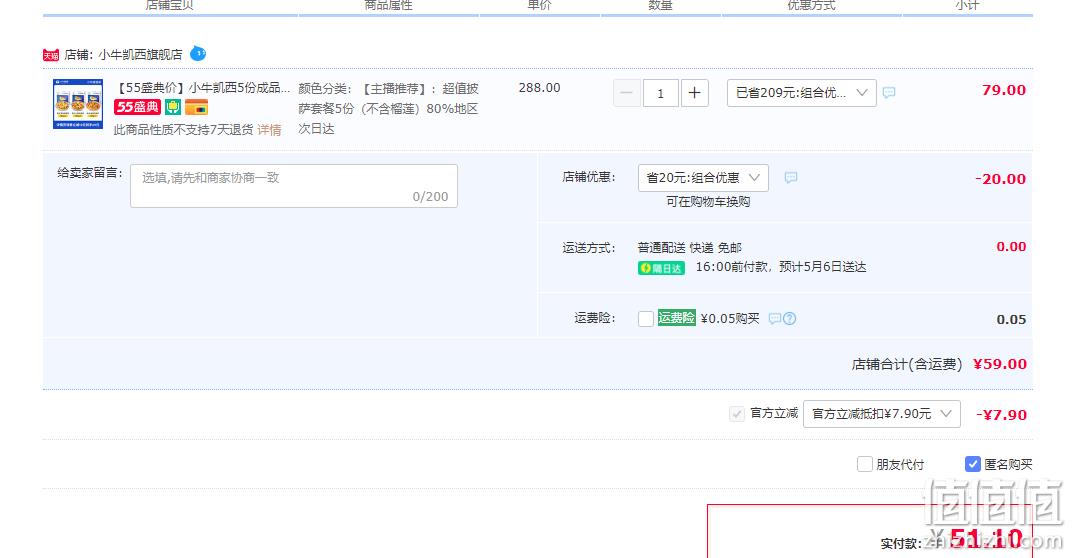Increase the quantity with the plus button
The image size is (1072, 558).
695,93
